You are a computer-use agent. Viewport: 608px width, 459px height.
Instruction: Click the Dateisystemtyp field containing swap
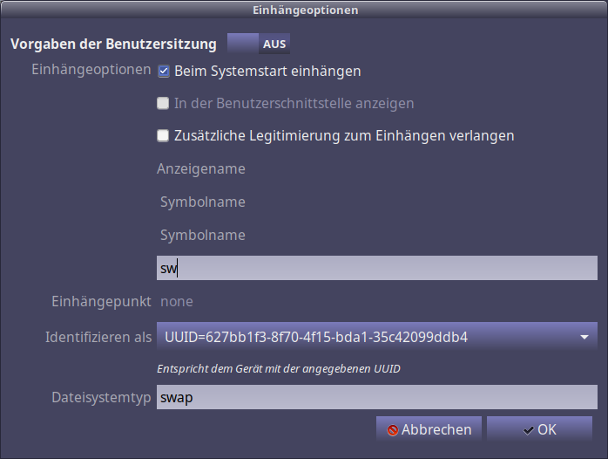(376, 397)
